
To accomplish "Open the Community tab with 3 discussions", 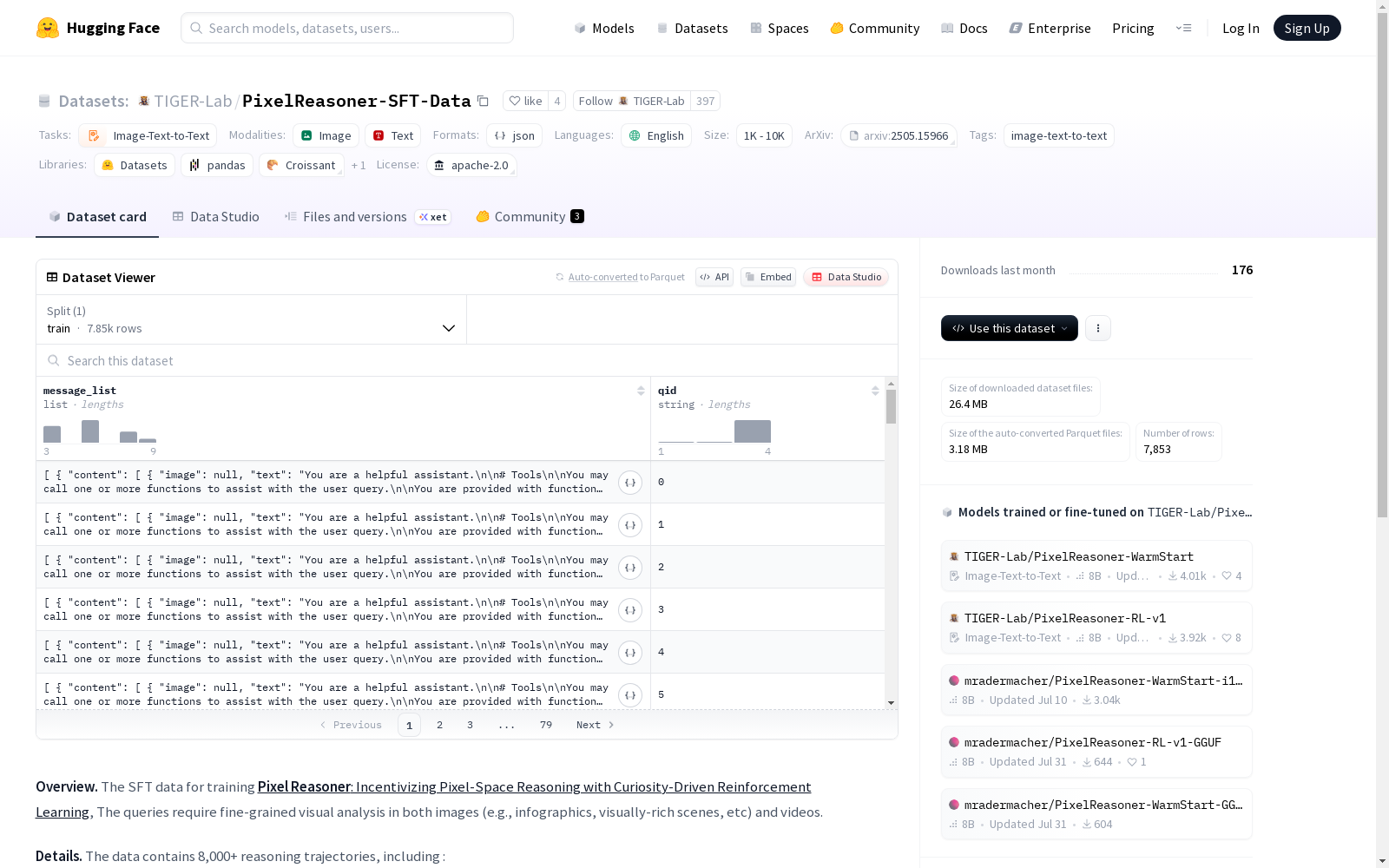I will pyautogui.click(x=530, y=217).
